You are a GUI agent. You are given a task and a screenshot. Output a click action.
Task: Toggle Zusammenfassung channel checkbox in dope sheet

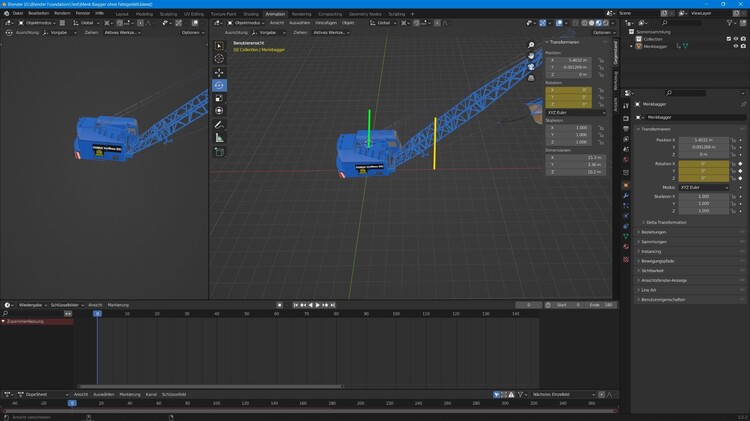pos(4,322)
